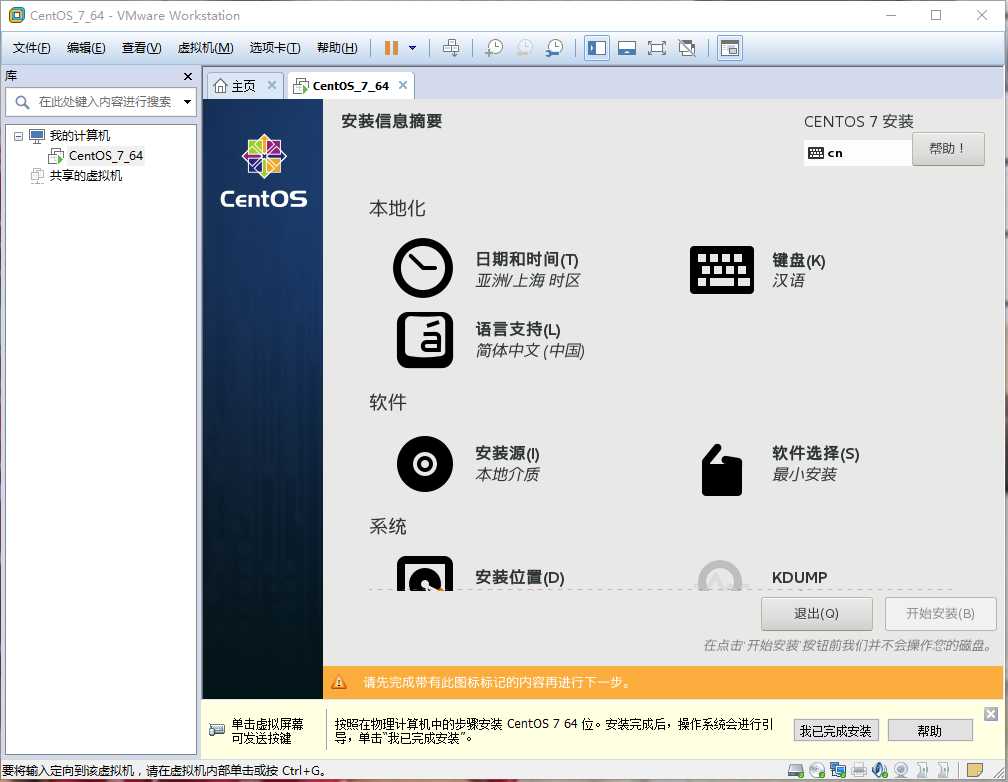The image size is (1008, 782).
Task: Open the 文件(F) menu
Action: 32,48
